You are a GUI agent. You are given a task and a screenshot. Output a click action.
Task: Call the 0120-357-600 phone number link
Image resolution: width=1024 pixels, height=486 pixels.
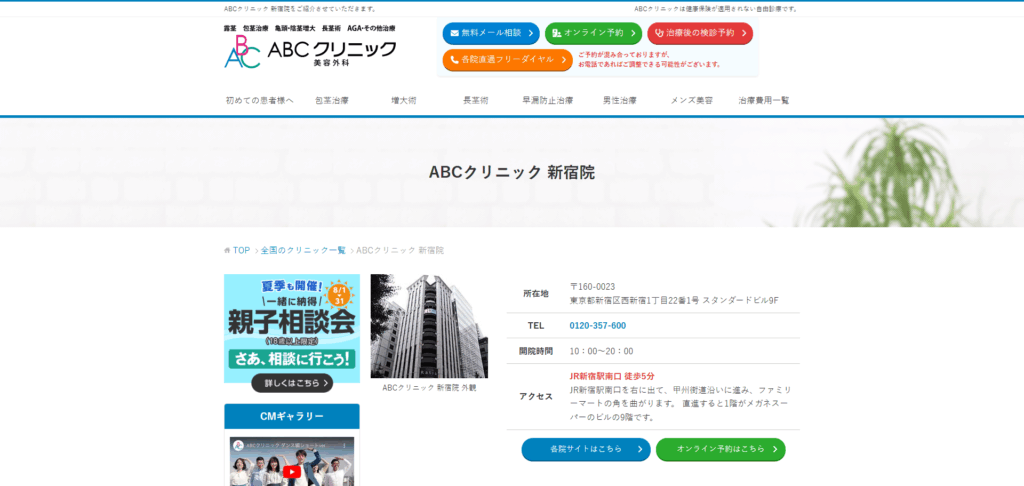[598, 325]
